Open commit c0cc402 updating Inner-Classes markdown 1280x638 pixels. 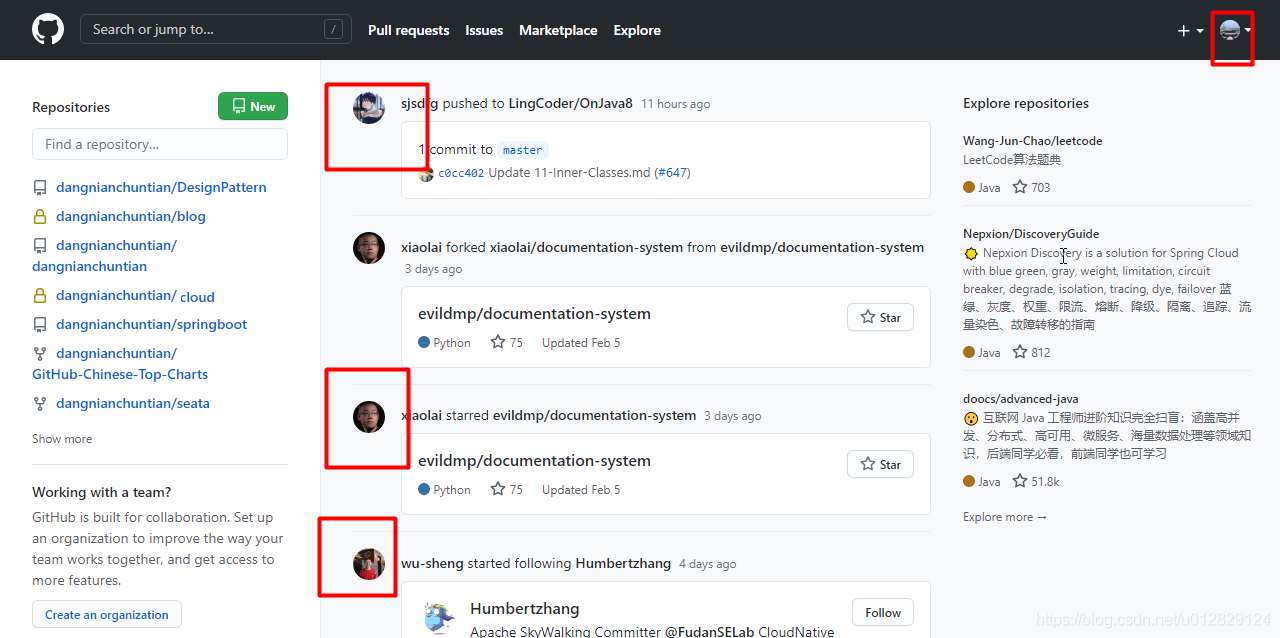pos(463,172)
